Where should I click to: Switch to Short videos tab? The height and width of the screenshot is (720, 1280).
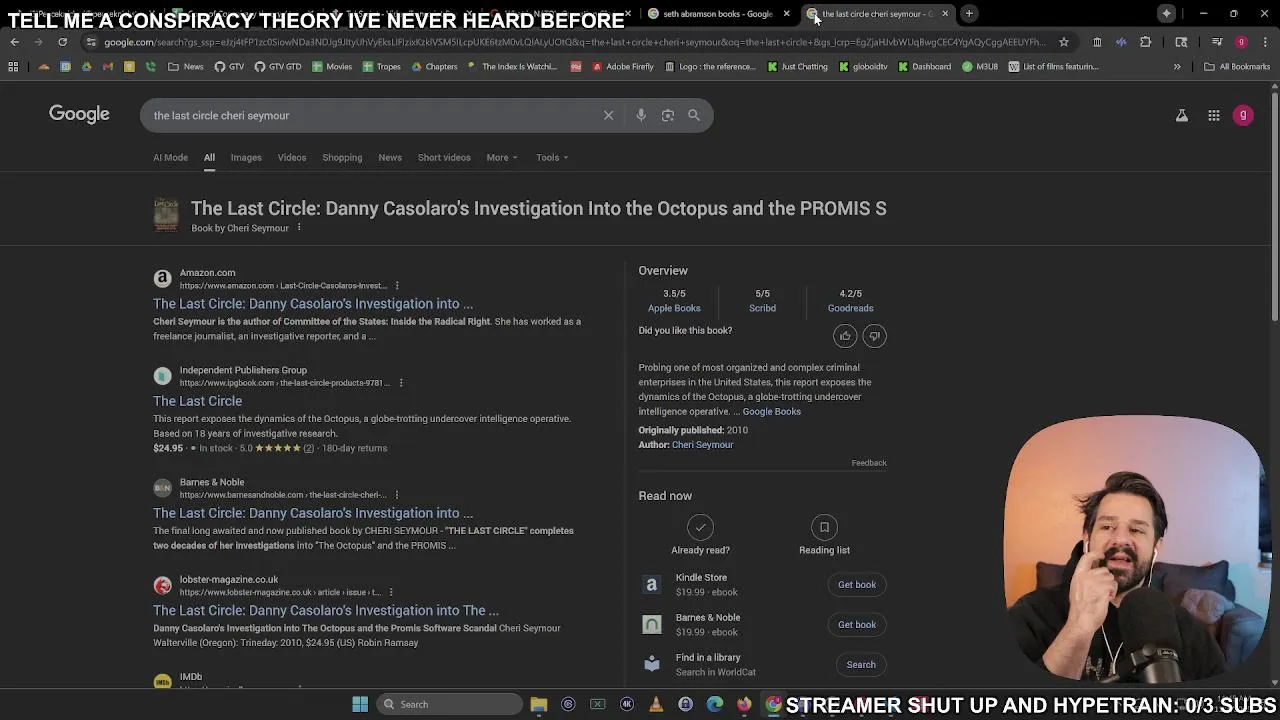coord(444,157)
